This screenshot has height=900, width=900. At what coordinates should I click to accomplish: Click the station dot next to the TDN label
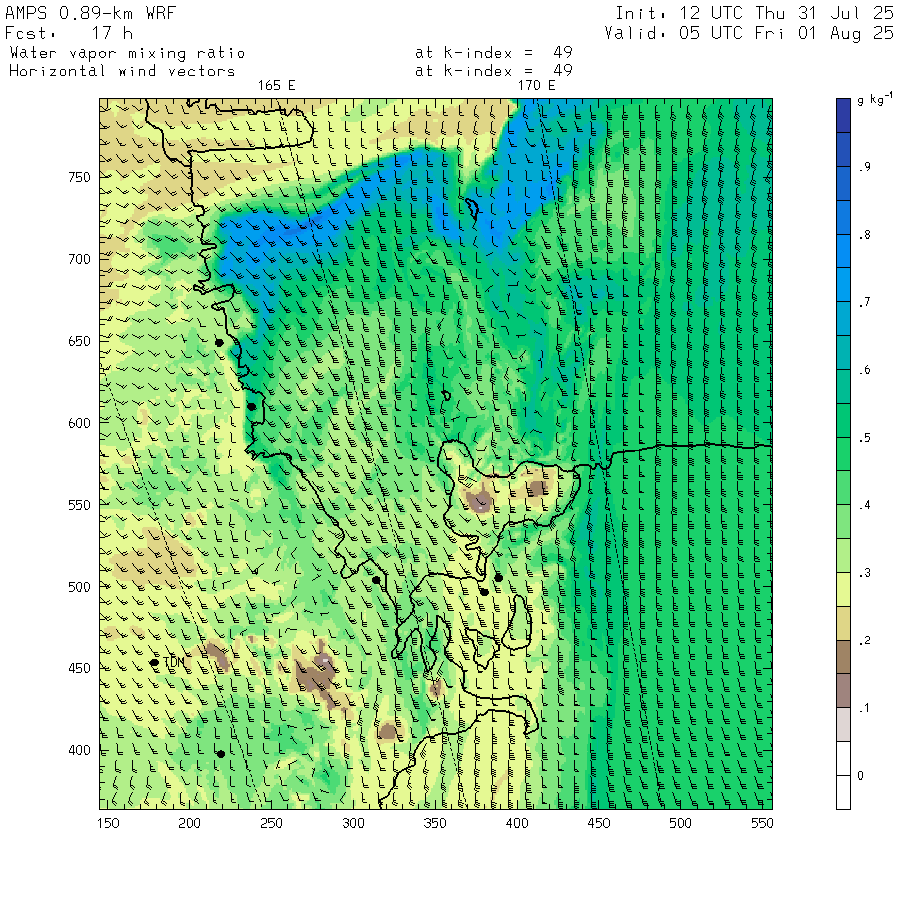click(x=154, y=662)
